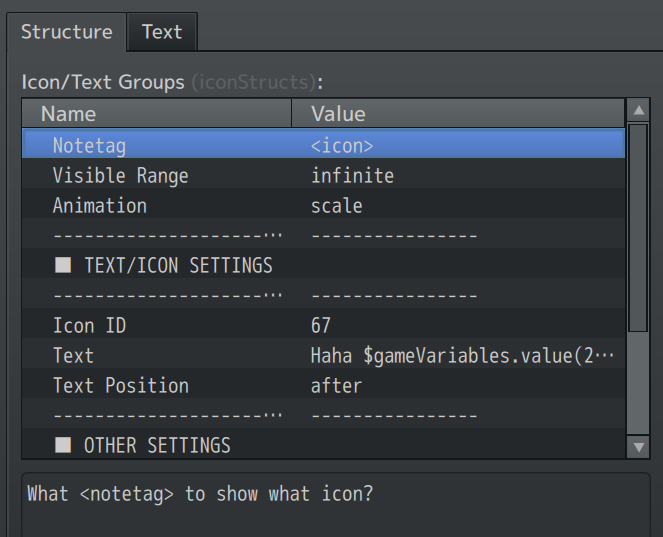Select the Text Position row

point(120,386)
